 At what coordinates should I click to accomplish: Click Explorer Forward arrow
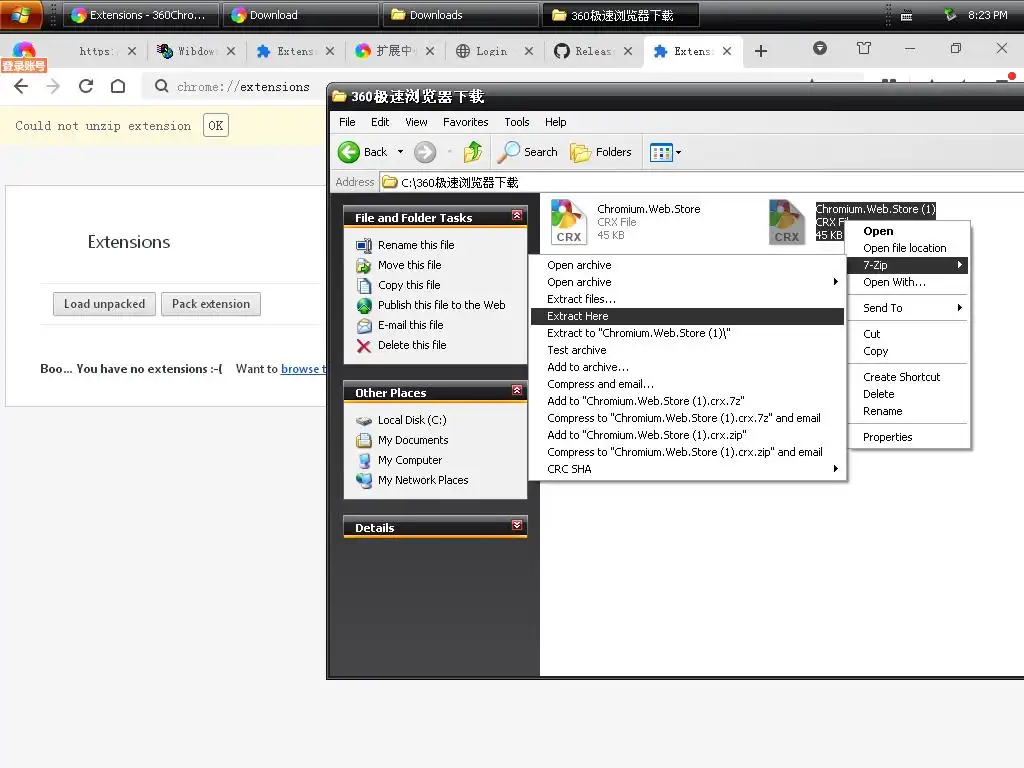[x=425, y=152]
